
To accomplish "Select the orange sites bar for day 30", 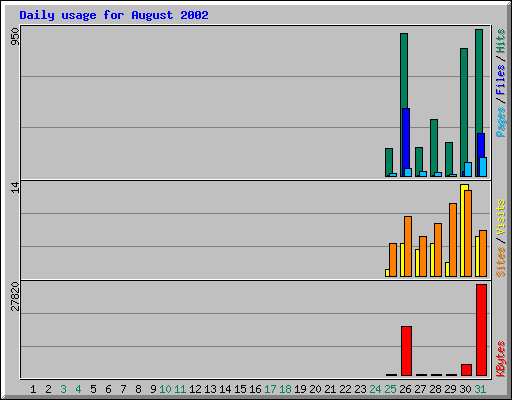I will [x=468, y=233].
